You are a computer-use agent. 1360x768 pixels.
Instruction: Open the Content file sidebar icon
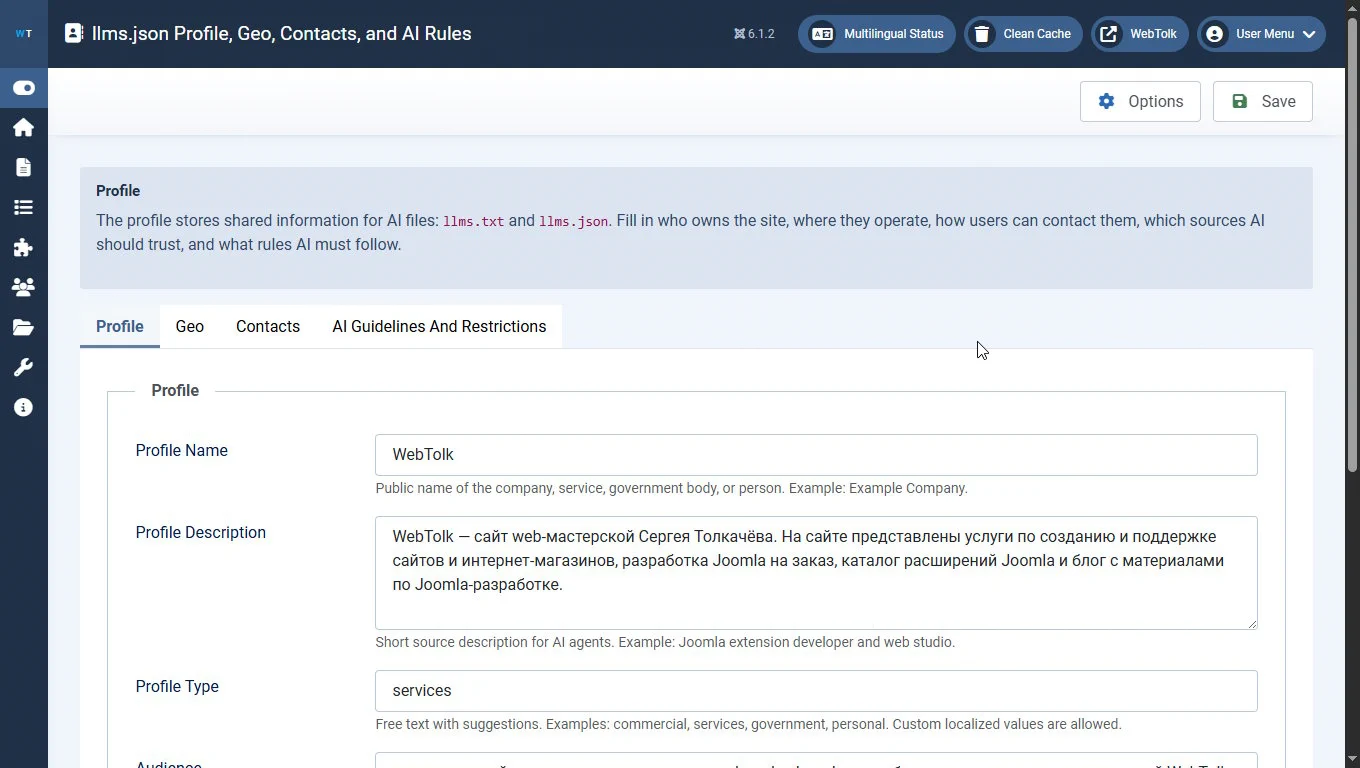(24, 168)
